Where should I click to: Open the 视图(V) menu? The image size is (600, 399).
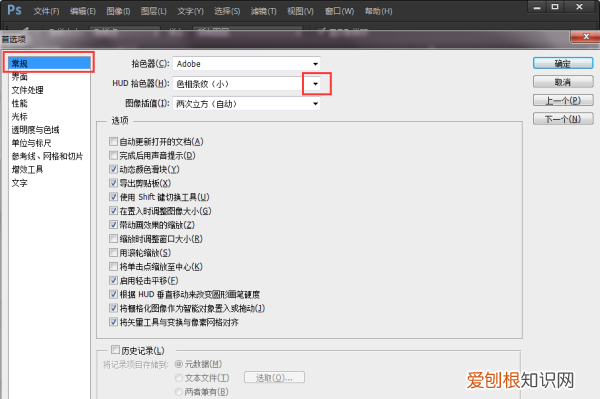click(300, 11)
